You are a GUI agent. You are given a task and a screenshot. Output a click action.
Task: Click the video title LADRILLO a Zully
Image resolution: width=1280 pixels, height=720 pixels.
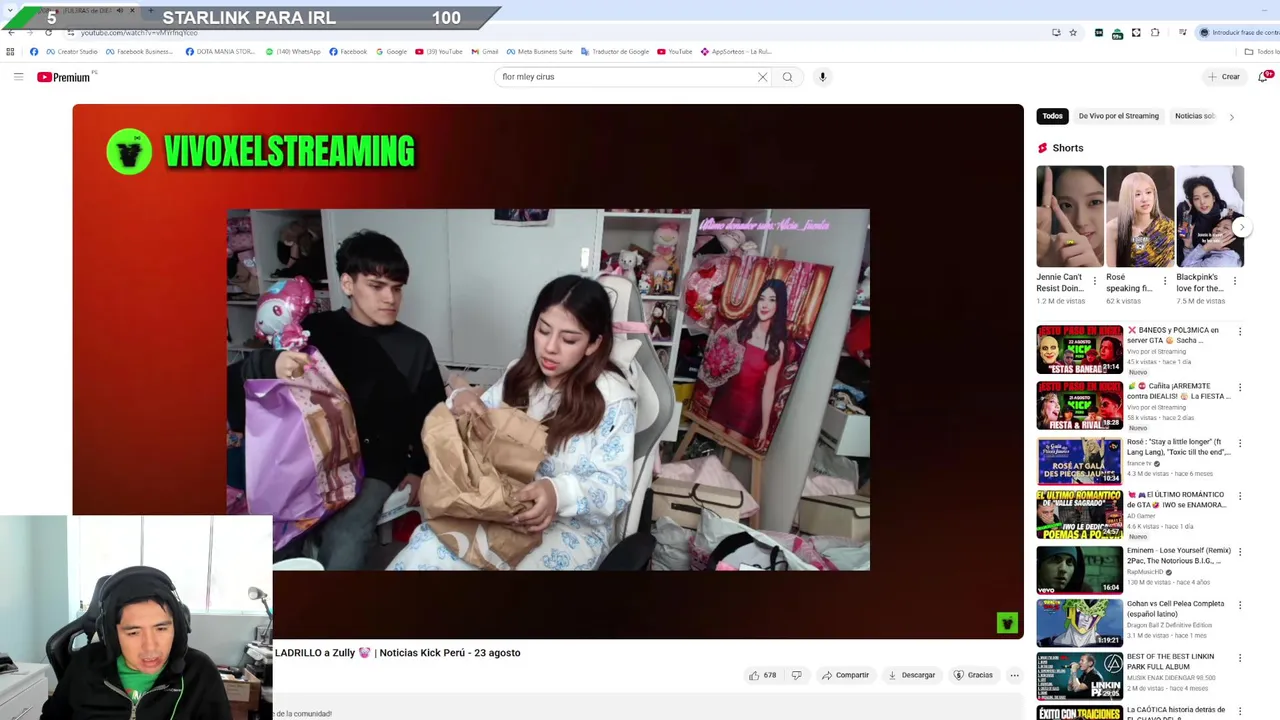click(x=398, y=653)
